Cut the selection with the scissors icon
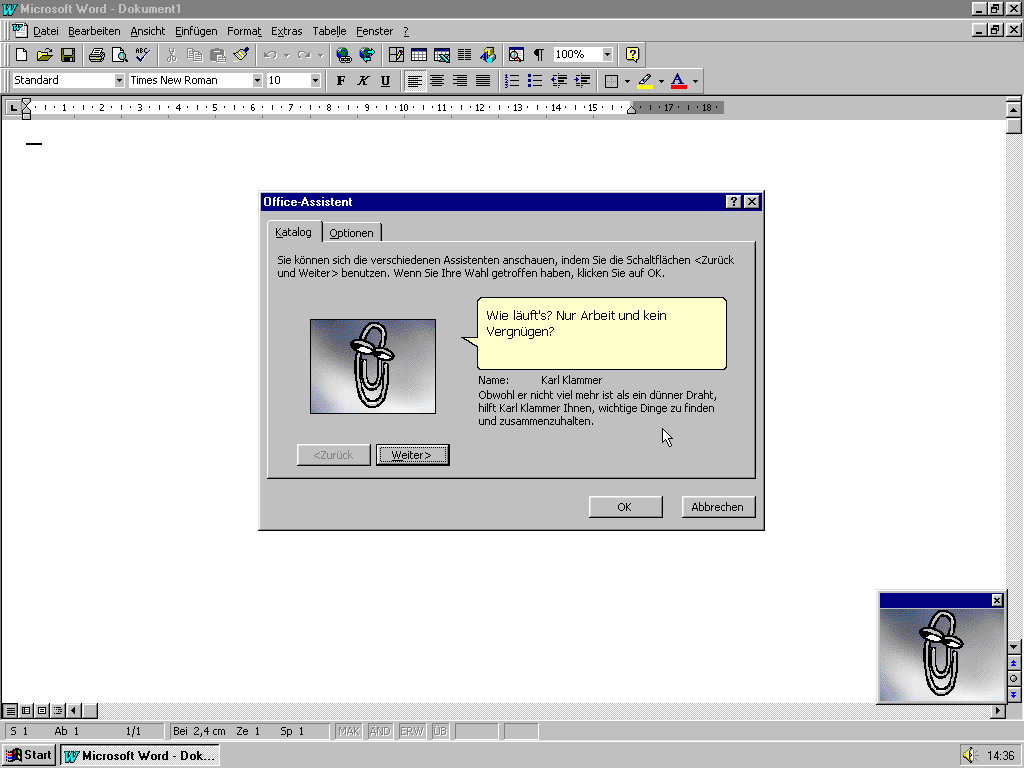The height and width of the screenshot is (768, 1024). (x=172, y=55)
